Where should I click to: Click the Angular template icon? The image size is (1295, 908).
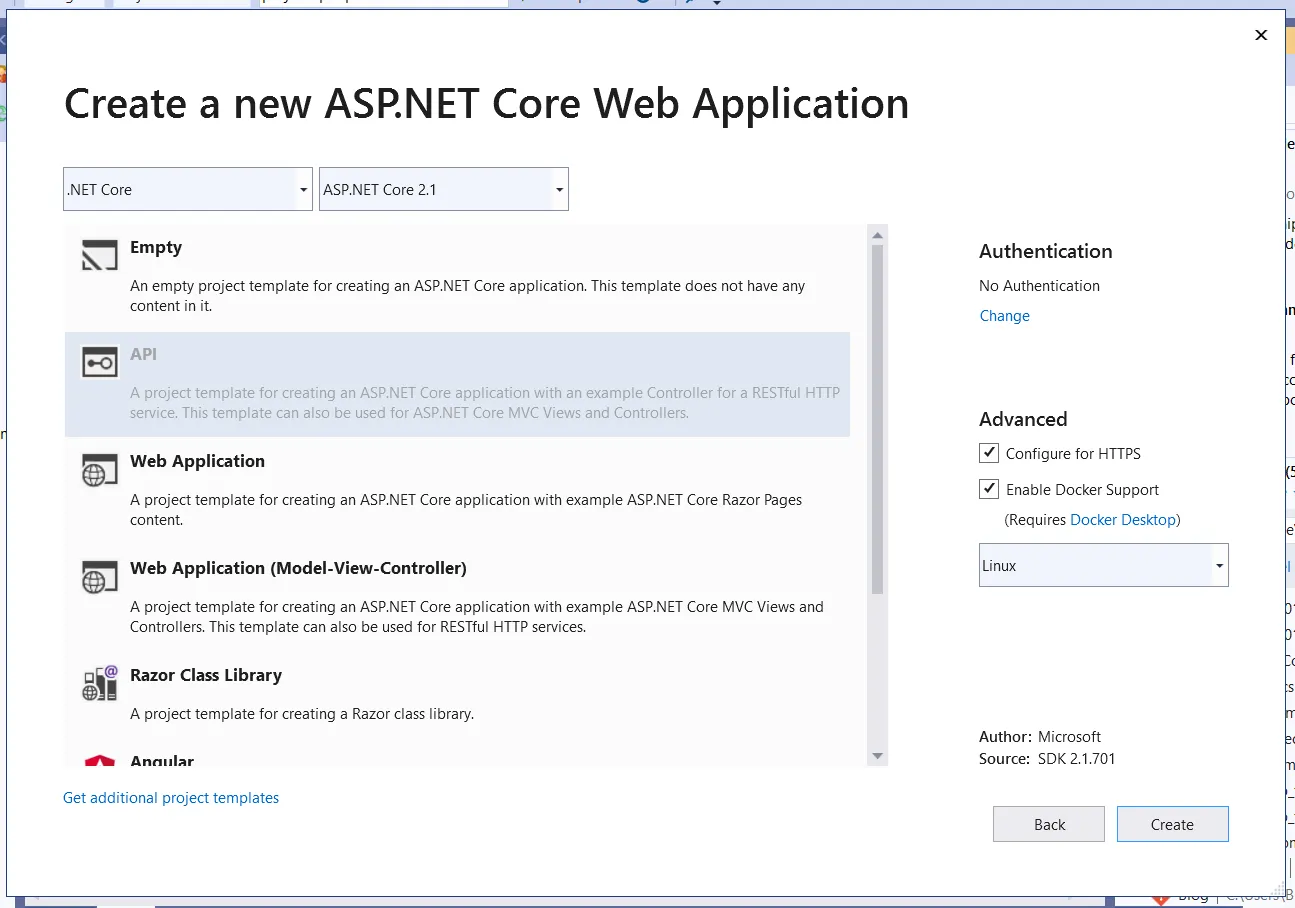[100, 761]
